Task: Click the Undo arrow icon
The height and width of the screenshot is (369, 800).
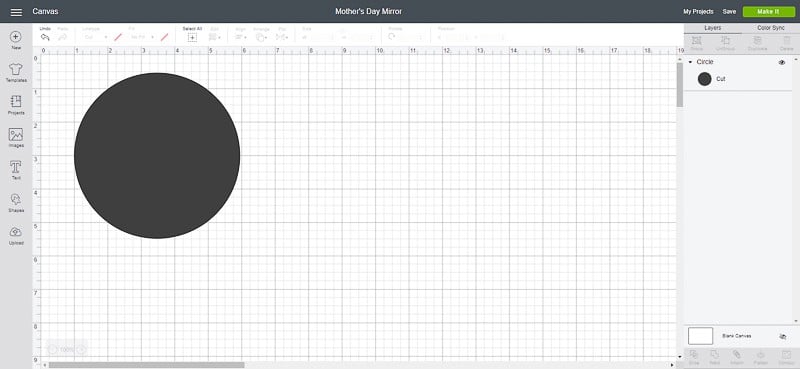Action: (x=45, y=37)
